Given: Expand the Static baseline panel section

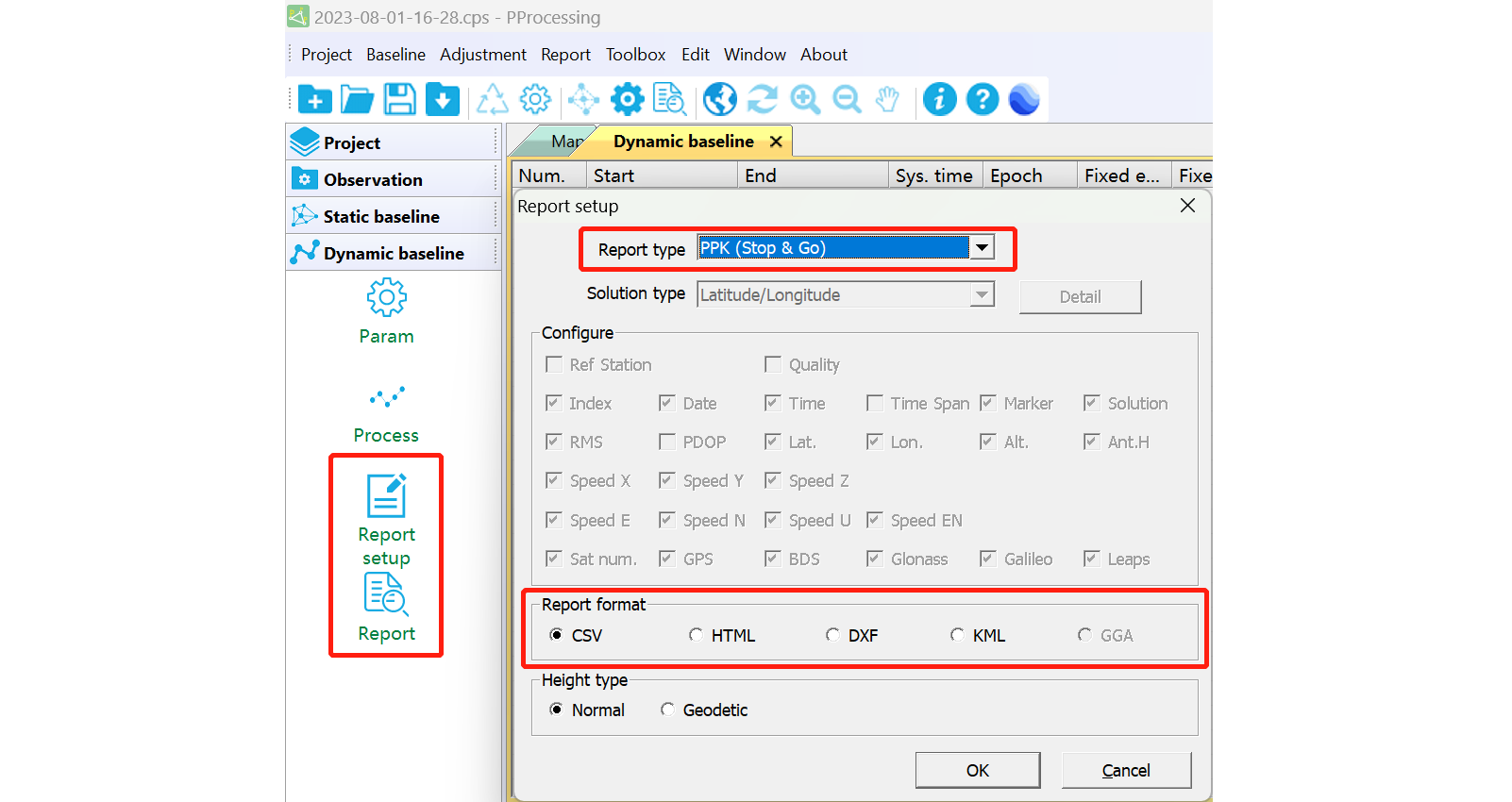Looking at the screenshot, I should coord(381,216).
